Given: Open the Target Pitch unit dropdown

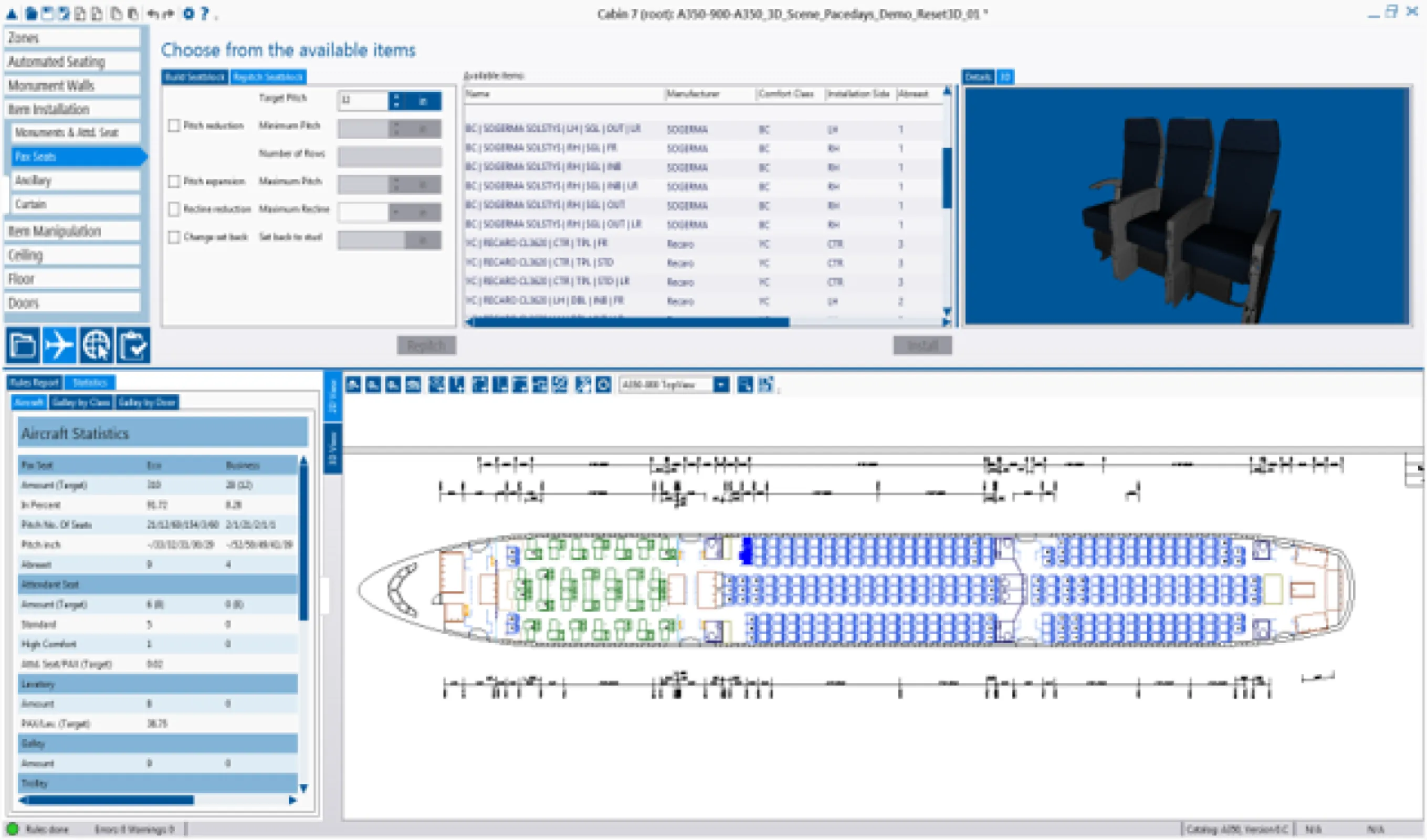Looking at the screenshot, I should (423, 101).
